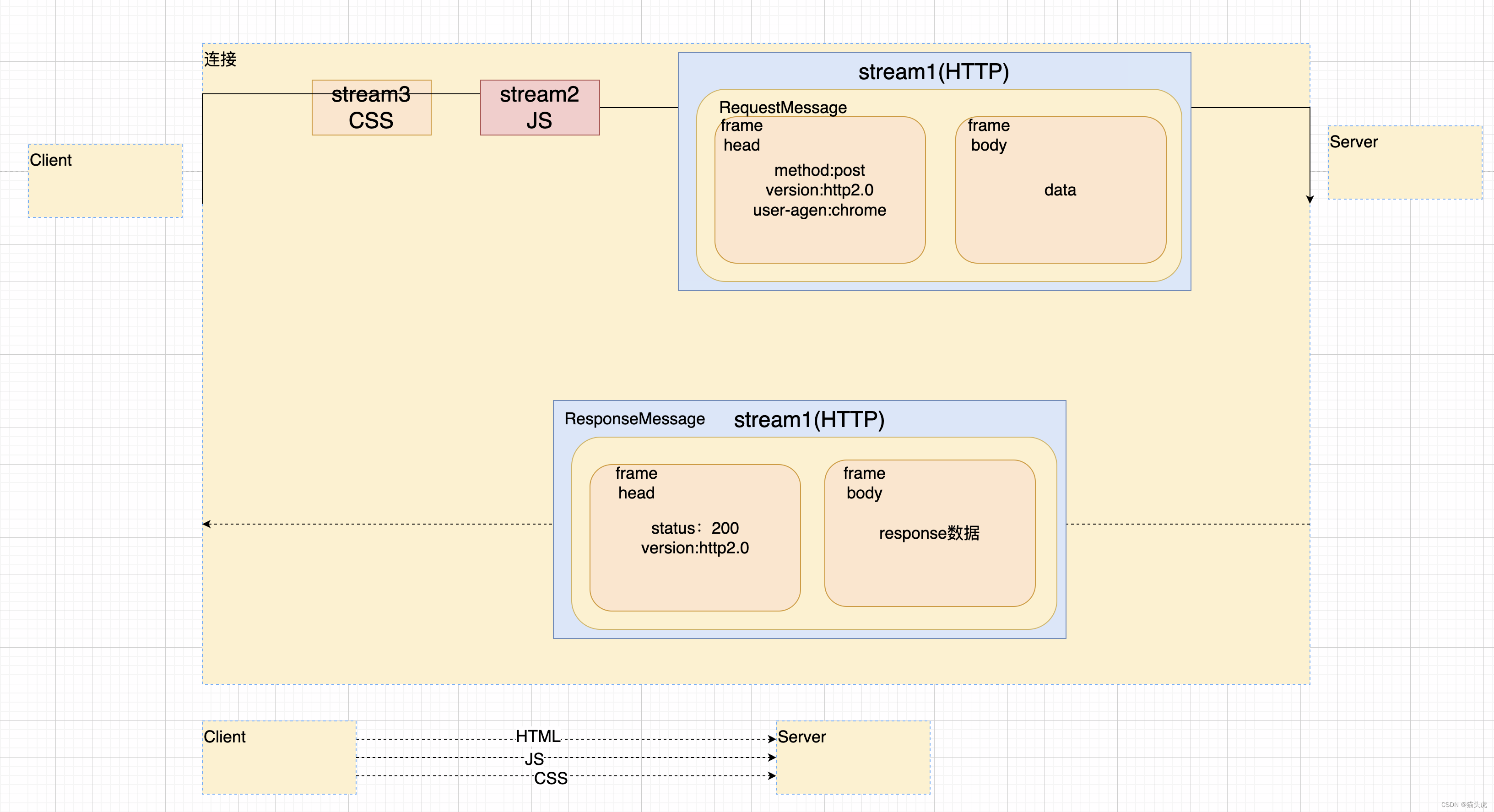Click the method:post text

819,170
